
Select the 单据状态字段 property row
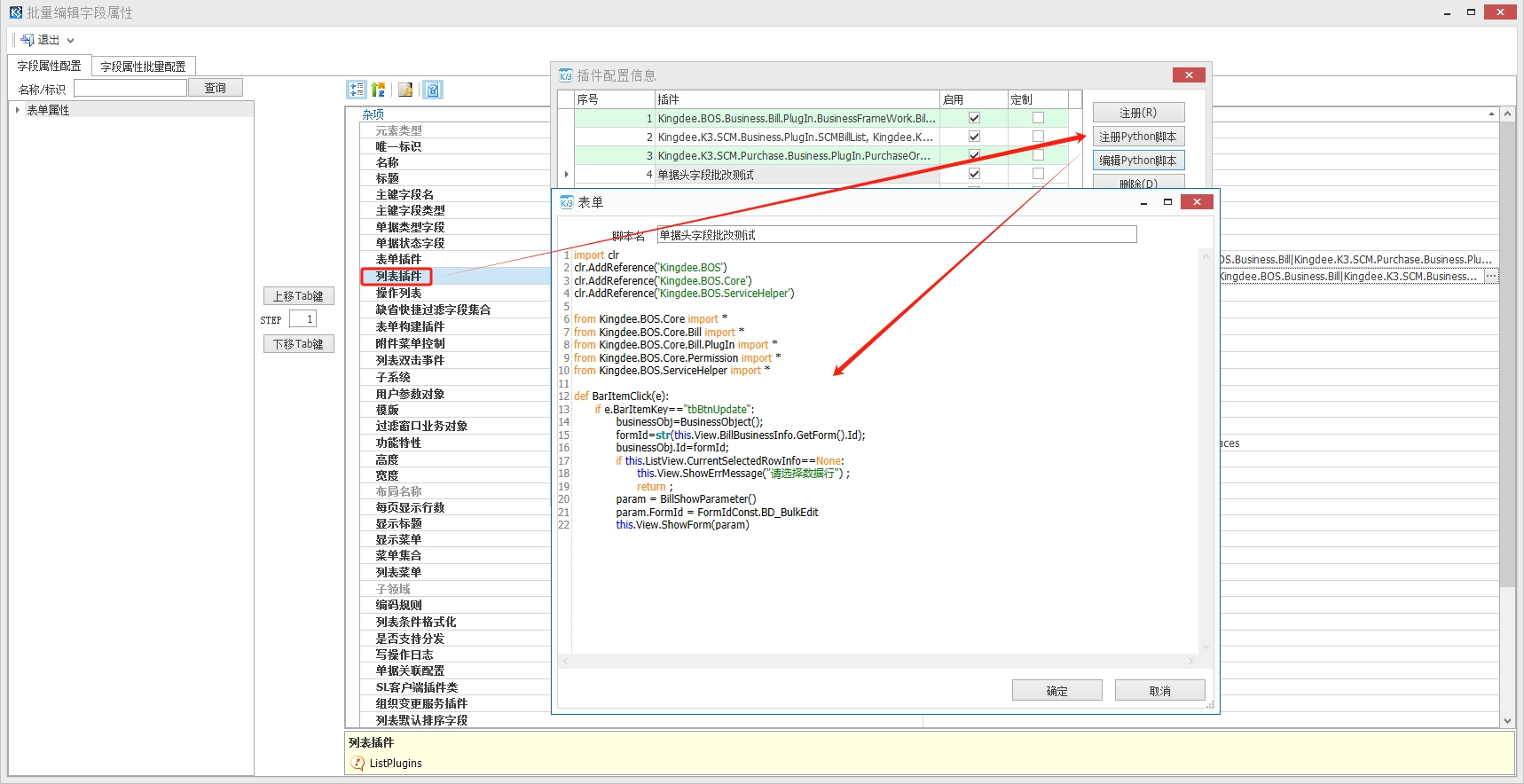(455, 243)
